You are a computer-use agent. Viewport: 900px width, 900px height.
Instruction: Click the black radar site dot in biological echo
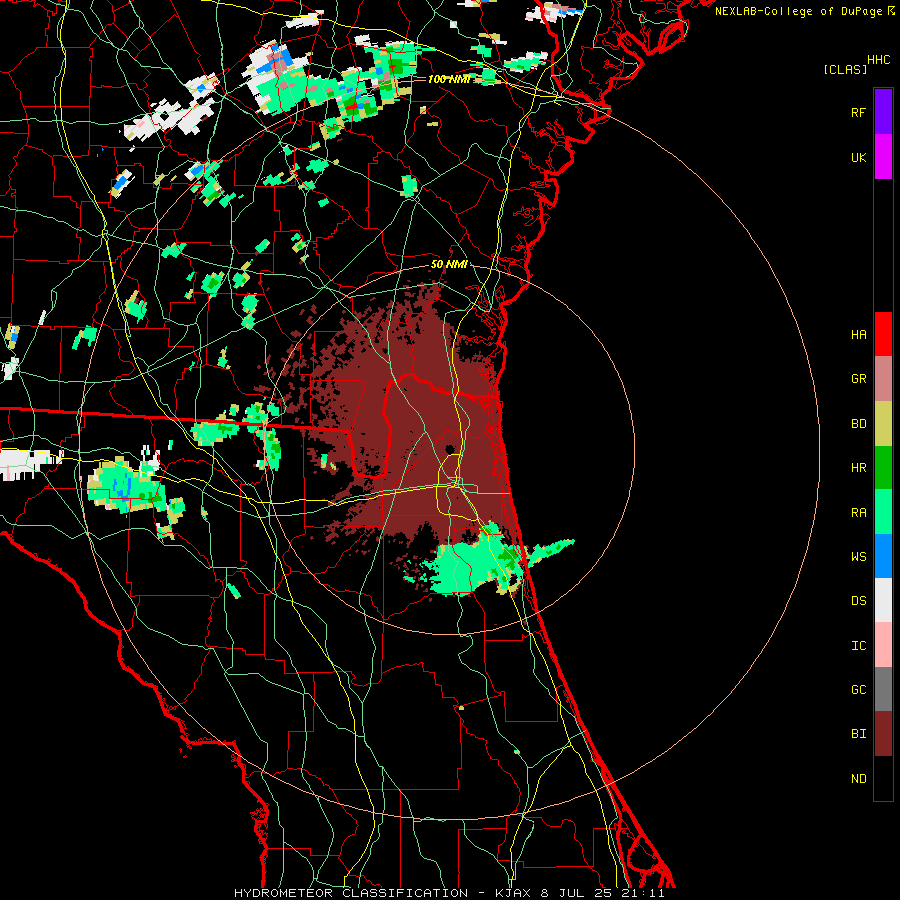pos(450,449)
